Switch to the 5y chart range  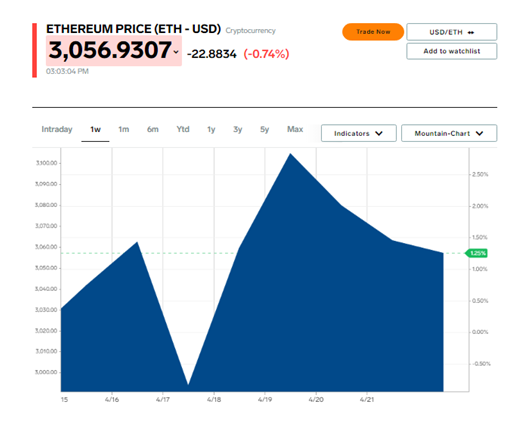pyautogui.click(x=264, y=129)
